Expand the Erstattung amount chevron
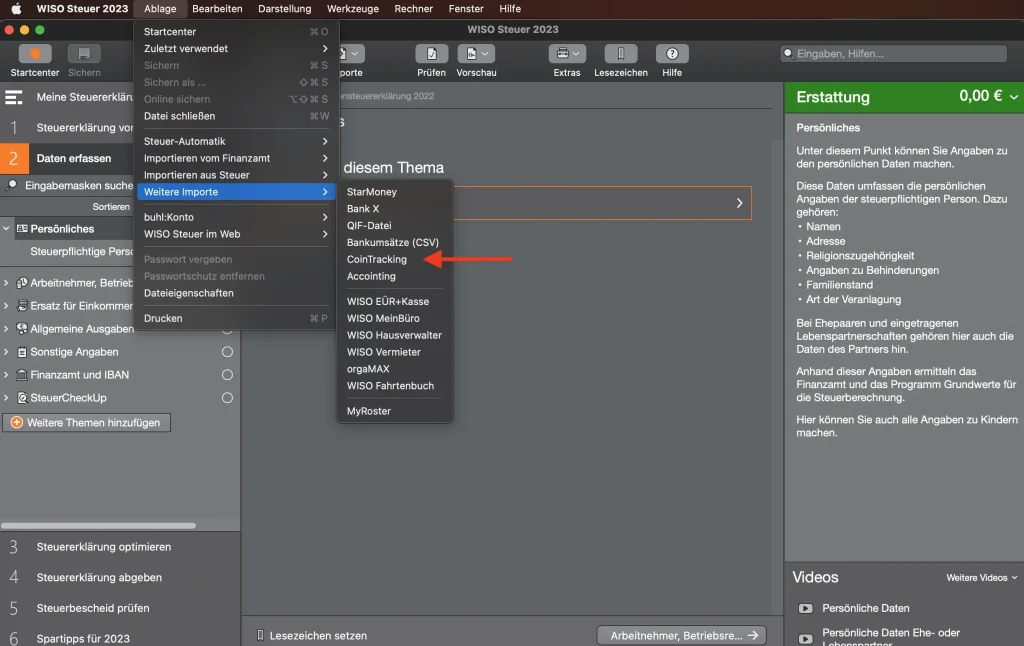The width and height of the screenshot is (1024, 646). (1014, 97)
